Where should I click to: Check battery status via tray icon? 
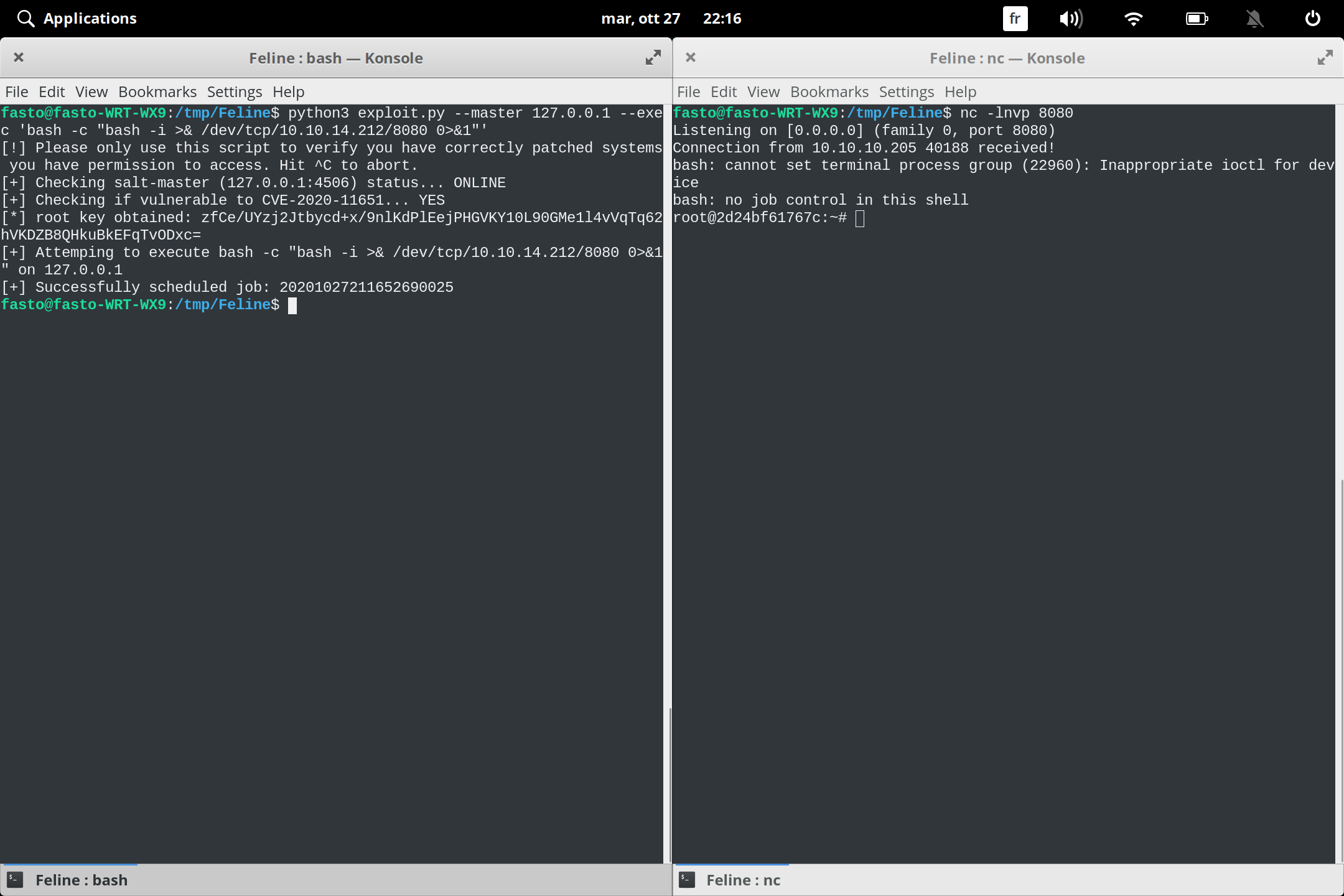click(1197, 18)
